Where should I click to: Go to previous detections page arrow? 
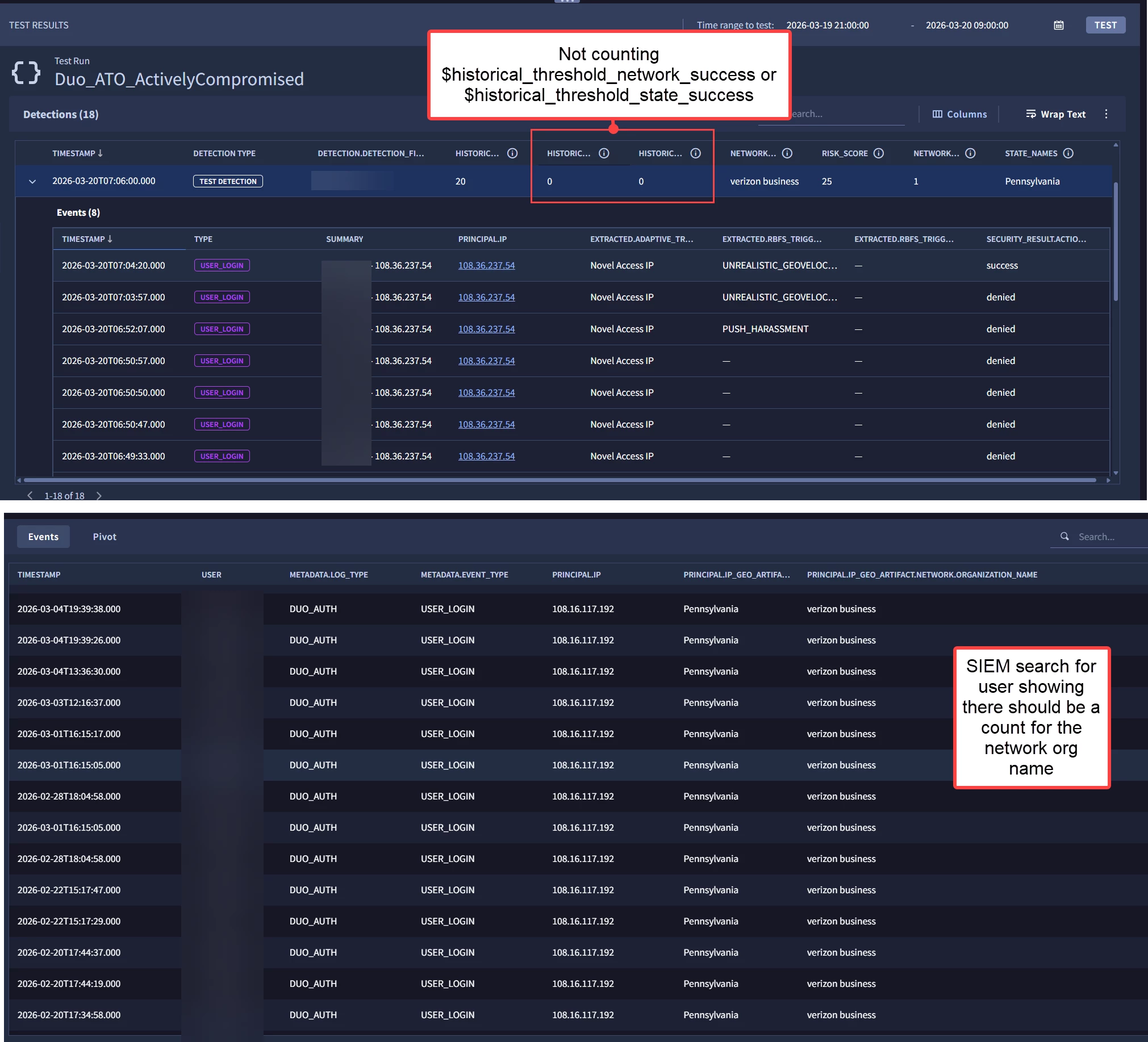coord(30,496)
